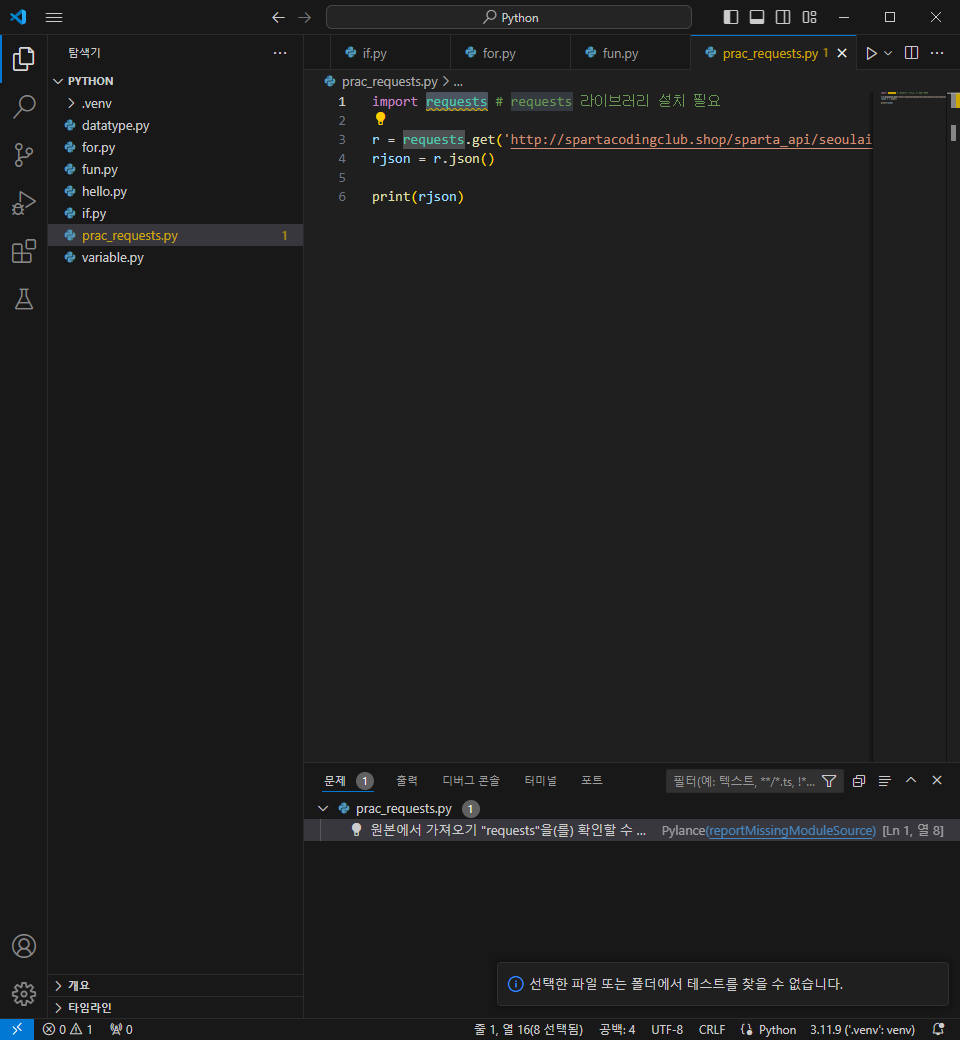Click the Python language mode status item

778,1029
